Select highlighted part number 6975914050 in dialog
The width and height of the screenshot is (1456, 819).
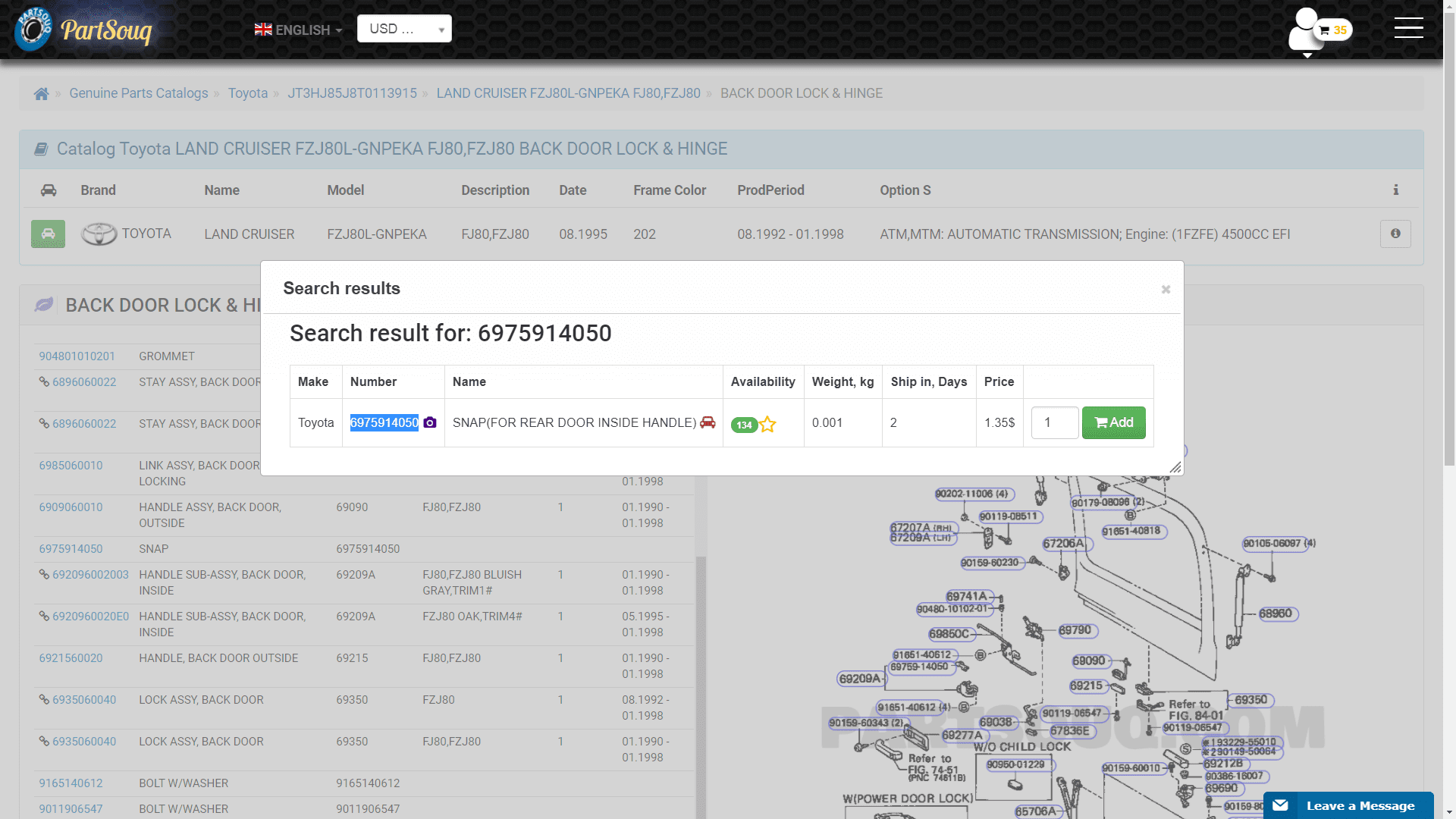pos(384,422)
